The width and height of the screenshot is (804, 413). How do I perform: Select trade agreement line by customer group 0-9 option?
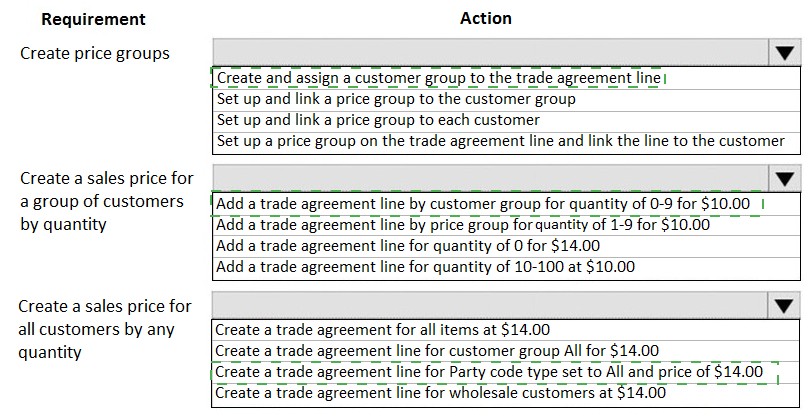pyautogui.click(x=483, y=204)
